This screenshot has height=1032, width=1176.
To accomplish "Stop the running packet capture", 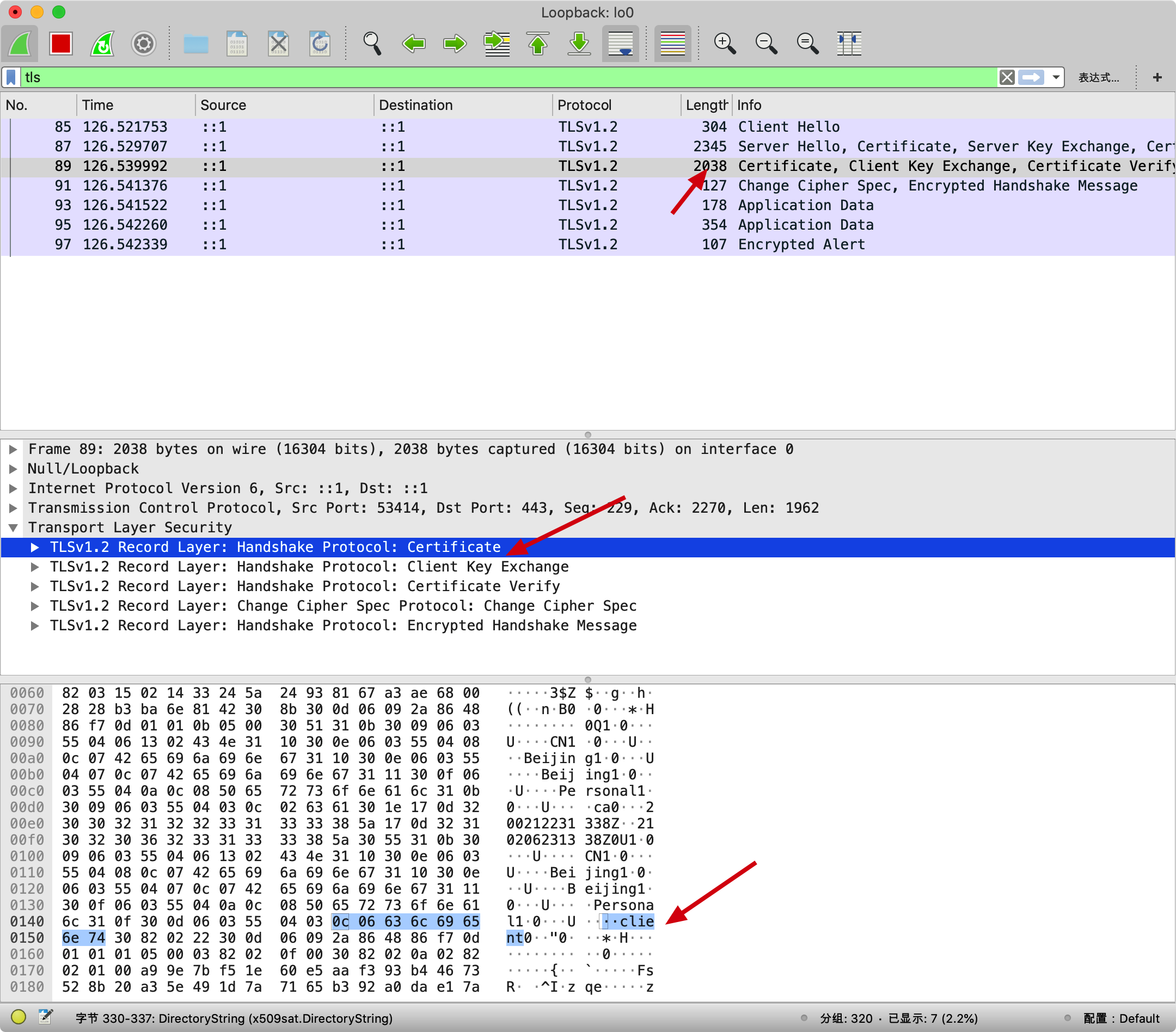I will pyautogui.click(x=60, y=44).
